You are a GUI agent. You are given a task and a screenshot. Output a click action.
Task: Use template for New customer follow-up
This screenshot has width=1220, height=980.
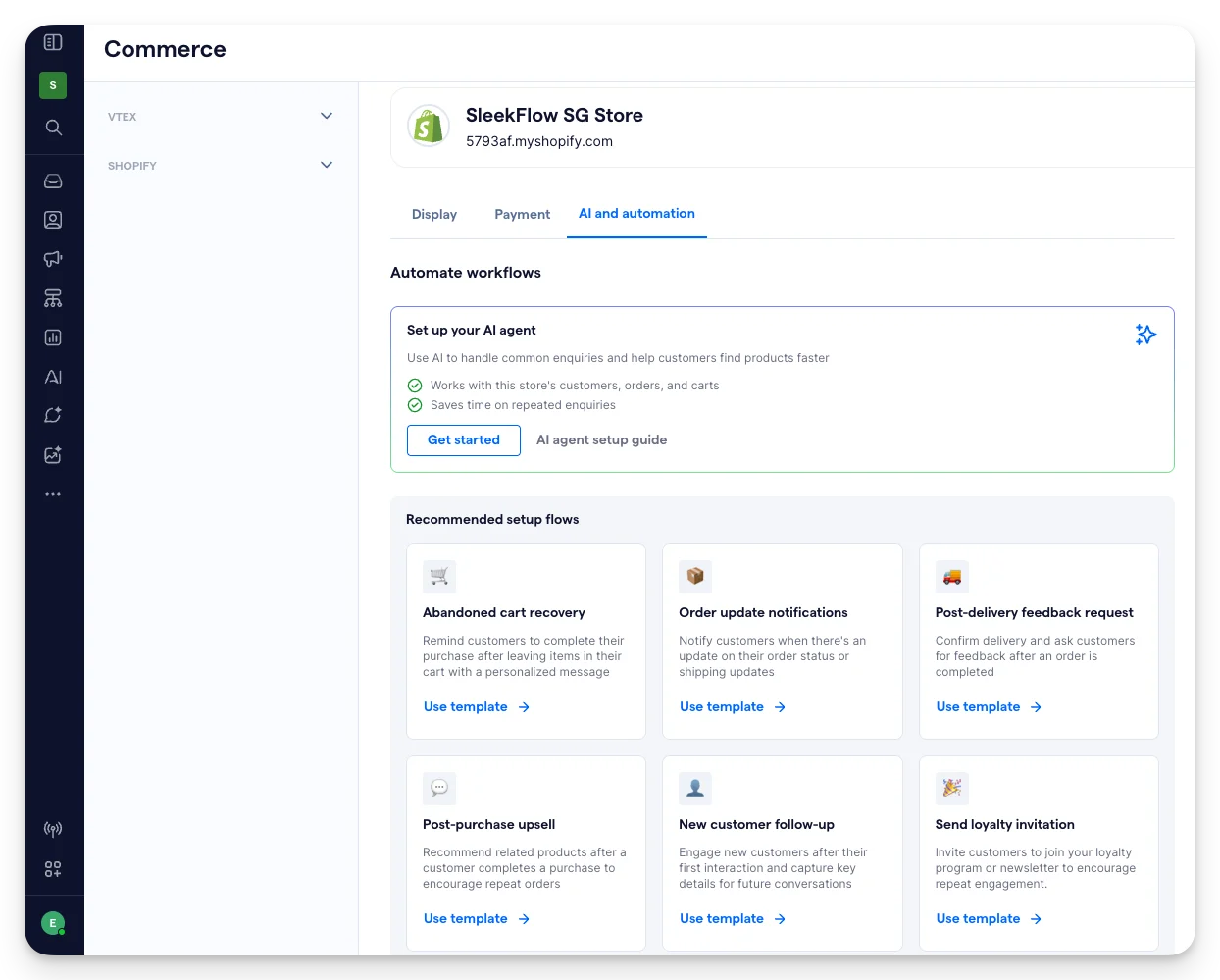pos(733,919)
